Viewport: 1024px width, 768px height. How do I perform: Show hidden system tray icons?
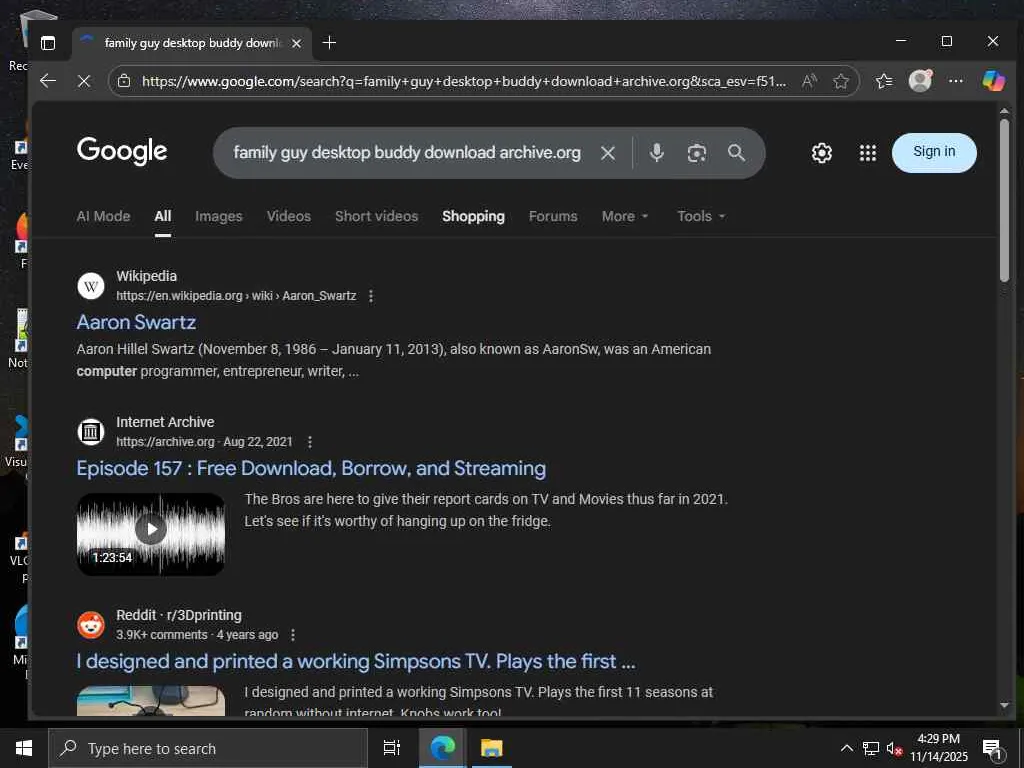click(846, 748)
